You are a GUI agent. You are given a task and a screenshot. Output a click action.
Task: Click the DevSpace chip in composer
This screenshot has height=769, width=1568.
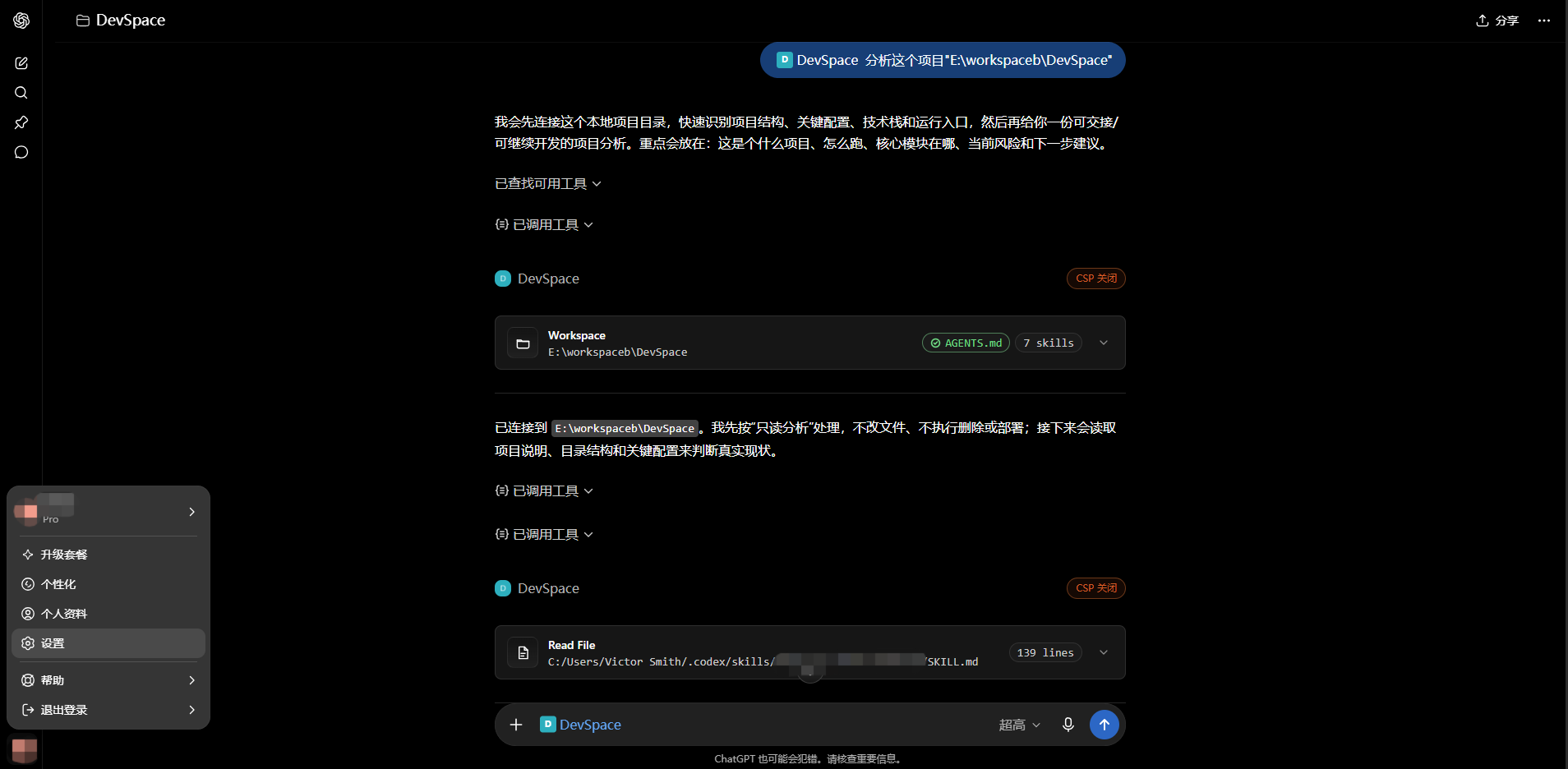[580, 725]
